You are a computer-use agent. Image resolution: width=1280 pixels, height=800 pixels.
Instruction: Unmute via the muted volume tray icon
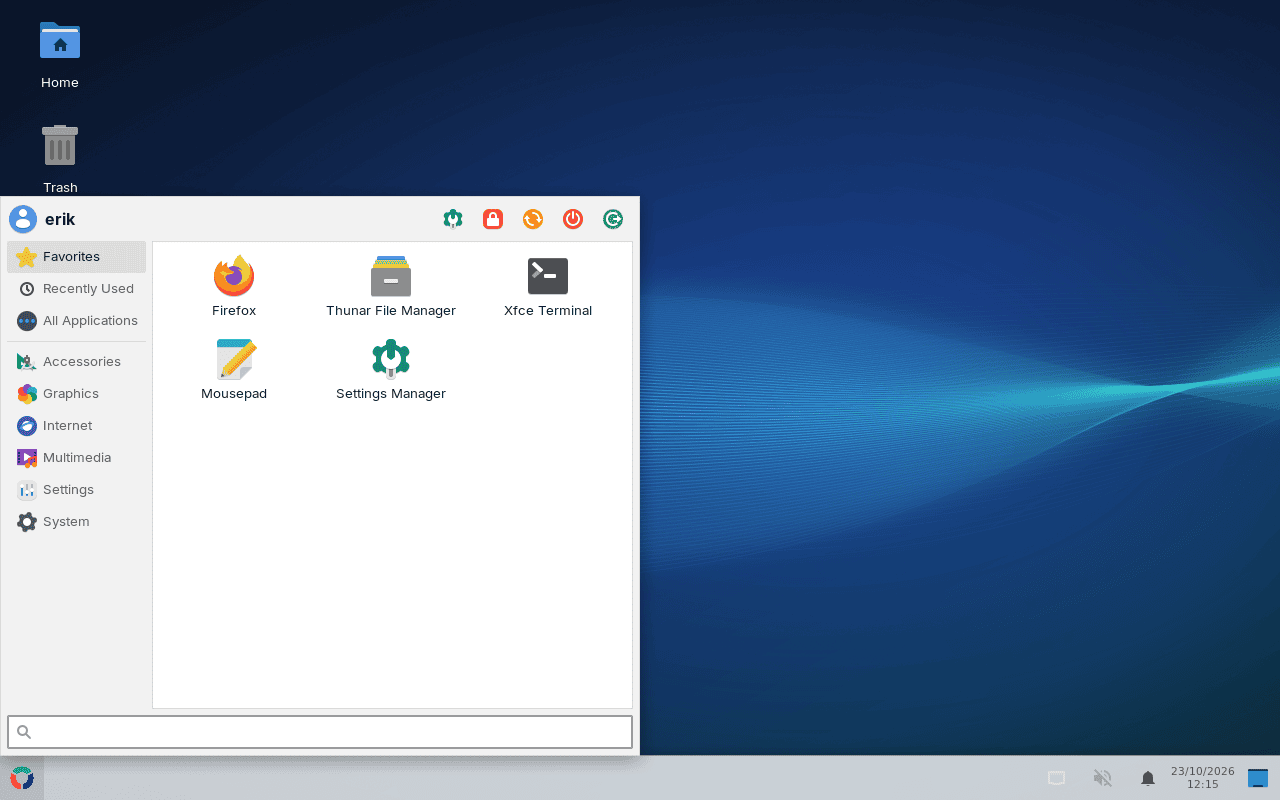coord(1103,778)
